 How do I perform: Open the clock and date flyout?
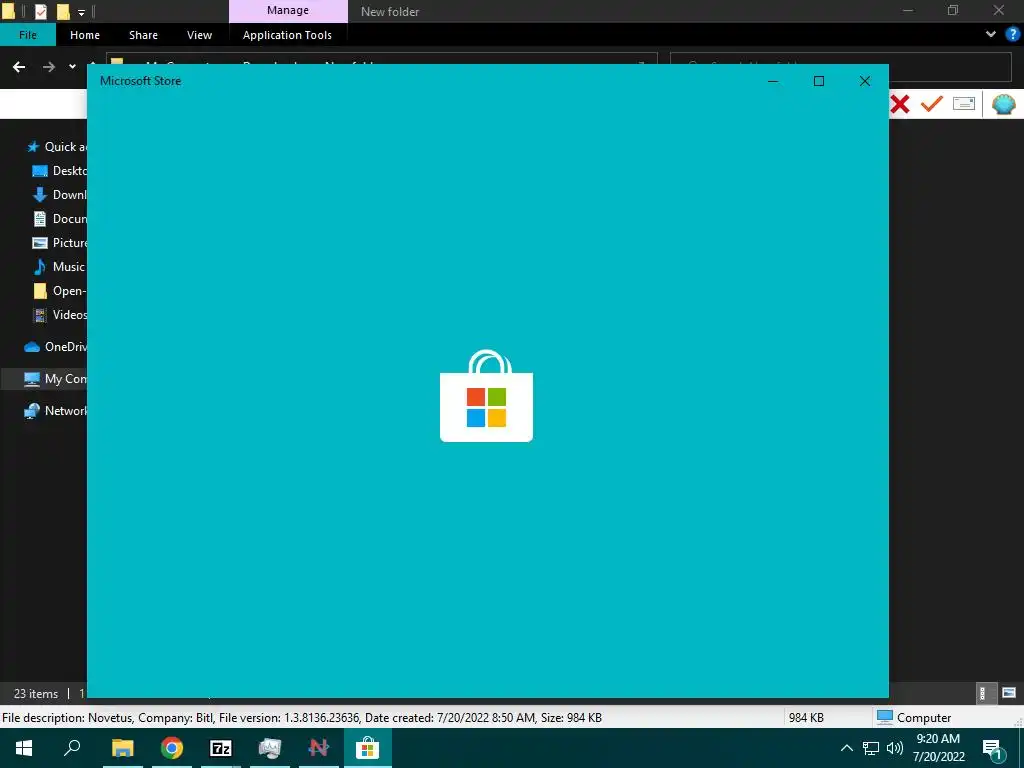pyautogui.click(x=938, y=748)
